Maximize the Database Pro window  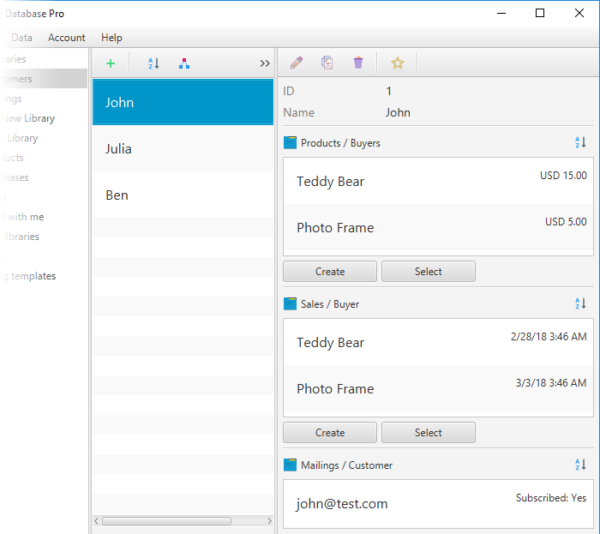pos(540,13)
